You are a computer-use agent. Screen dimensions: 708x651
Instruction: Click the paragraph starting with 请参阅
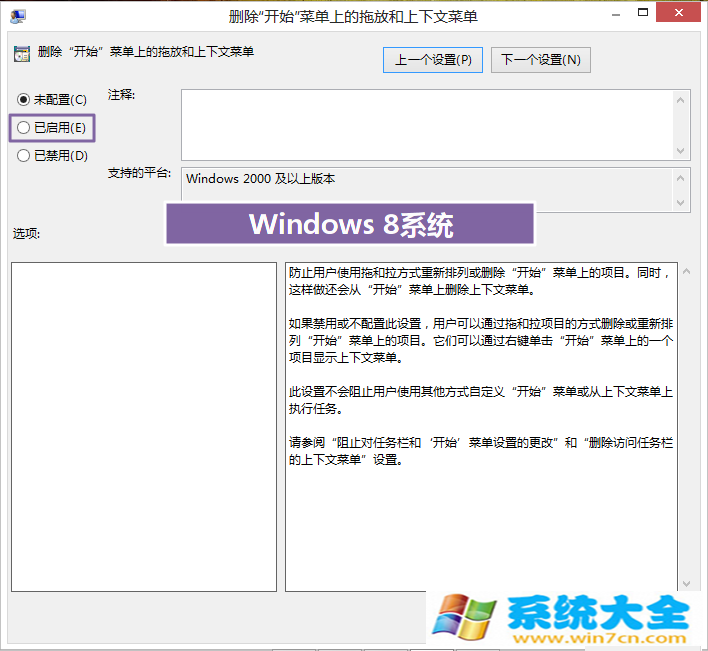pyautogui.click(x=481, y=451)
